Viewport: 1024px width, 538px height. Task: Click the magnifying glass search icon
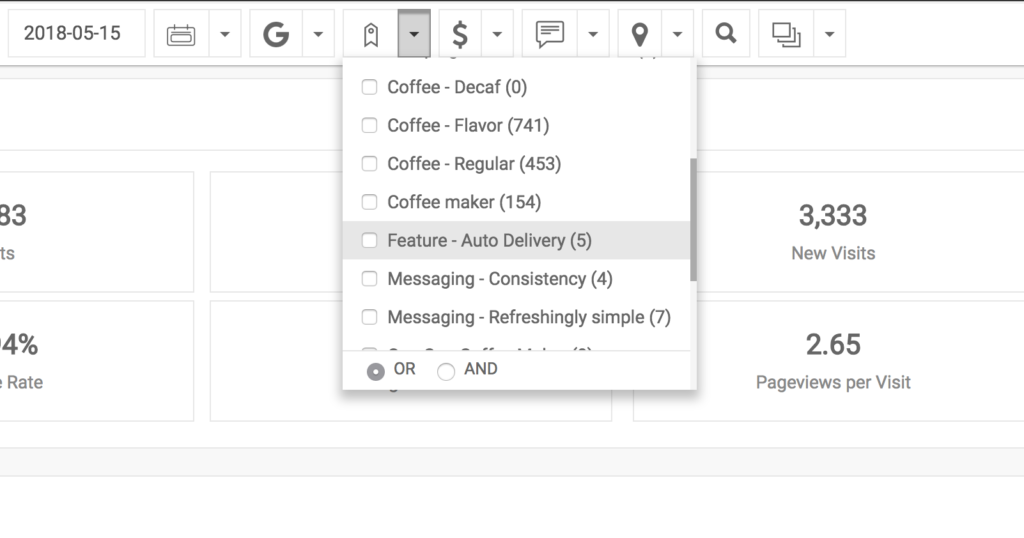[726, 33]
